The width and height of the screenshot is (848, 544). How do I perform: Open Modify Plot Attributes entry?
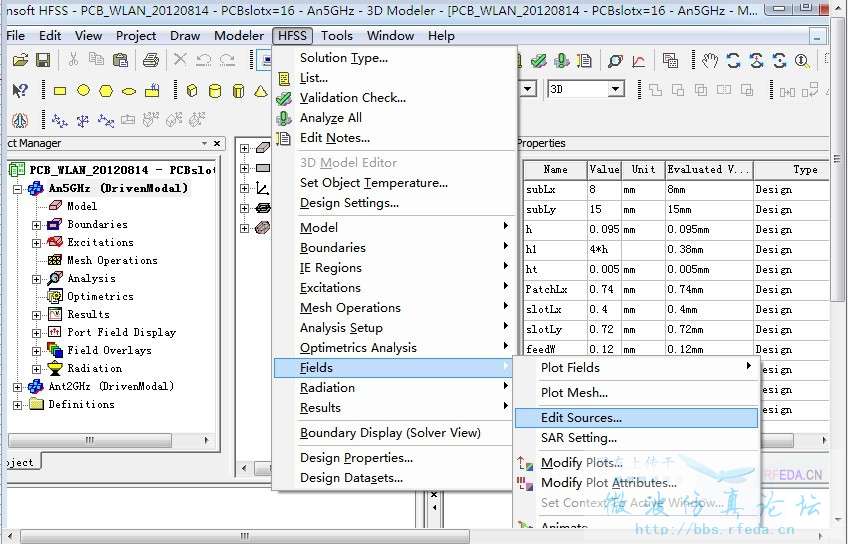608,483
